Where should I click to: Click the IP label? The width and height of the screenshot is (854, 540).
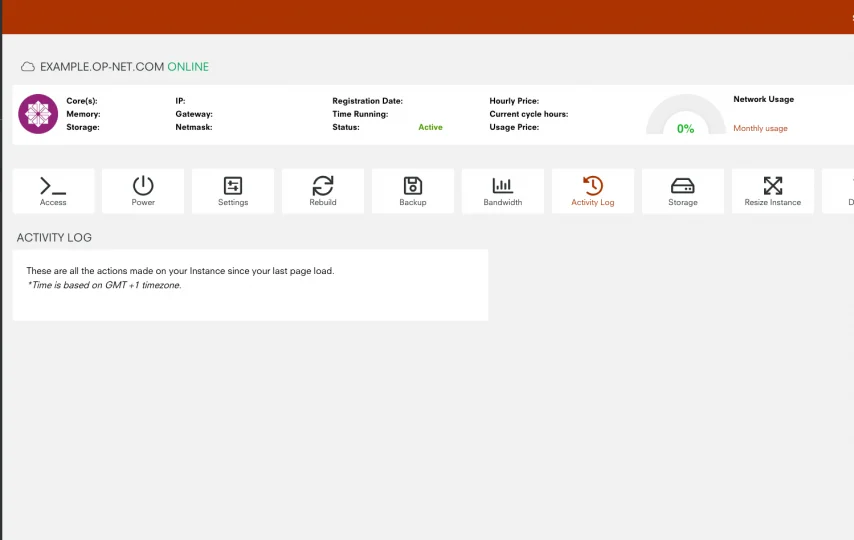(x=180, y=101)
